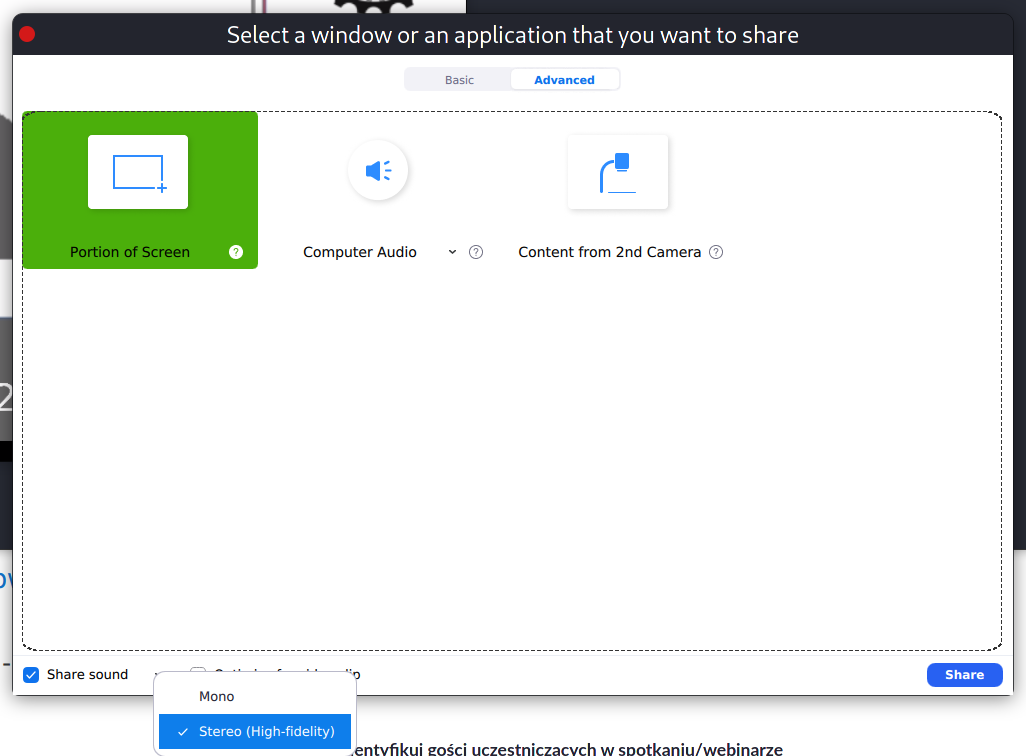Click the red close dot in title bar
This screenshot has height=756, width=1026.
[x=27, y=34]
